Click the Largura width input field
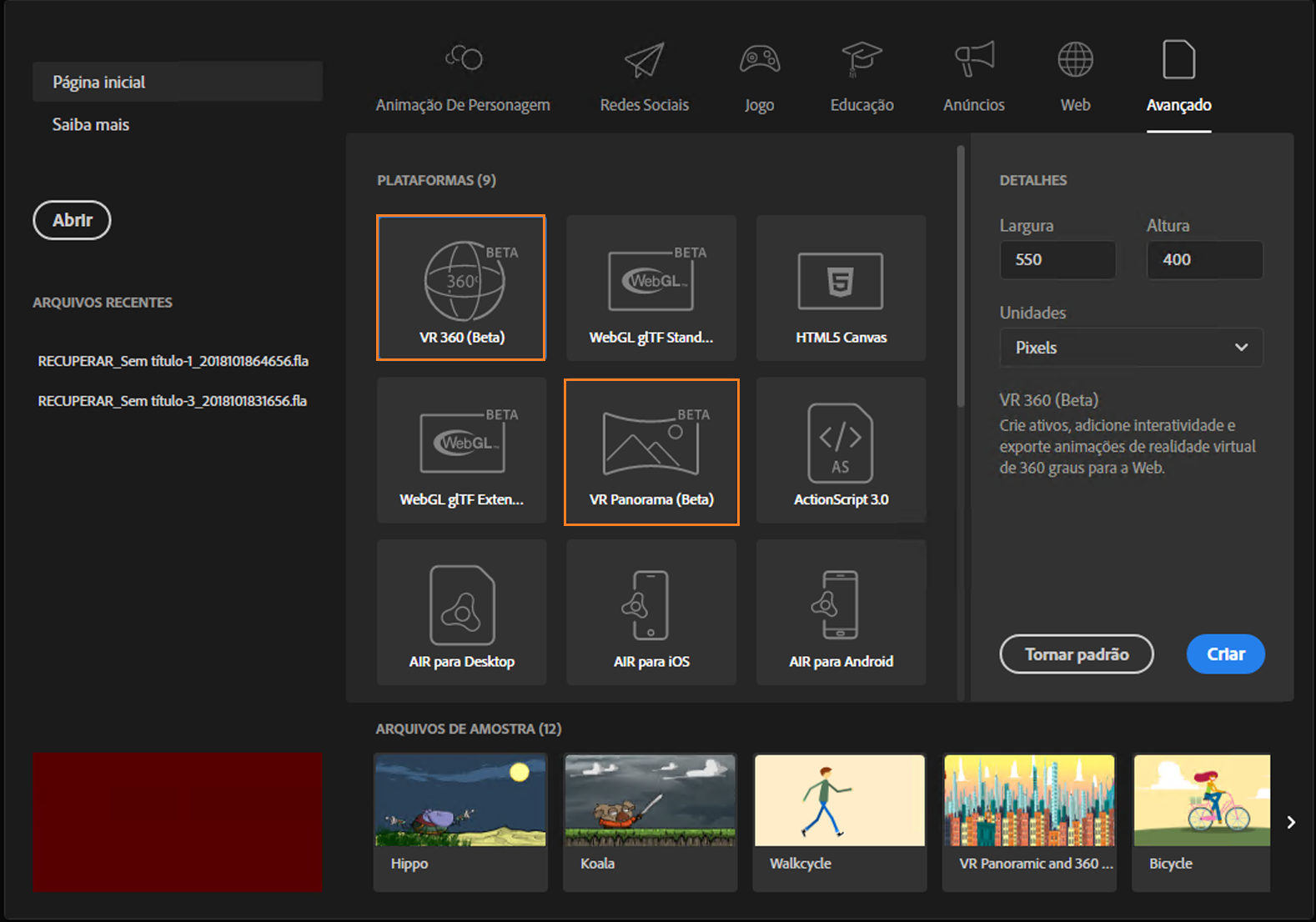1316x922 pixels. coord(1057,260)
